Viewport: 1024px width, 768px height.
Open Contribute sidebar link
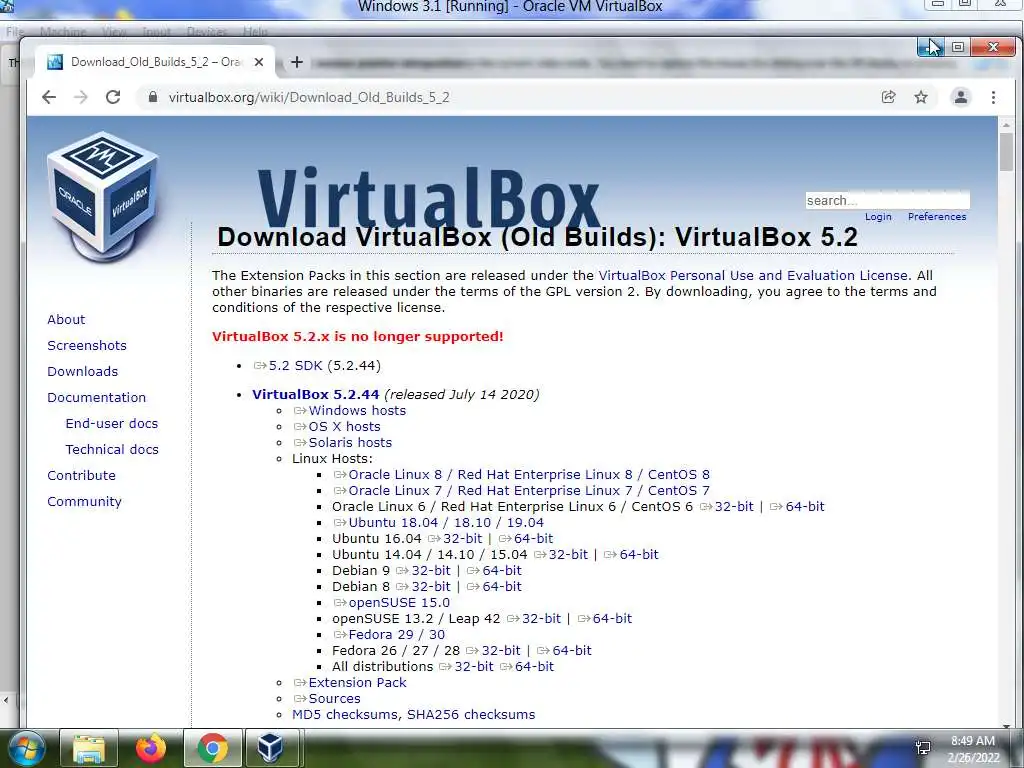[81, 475]
